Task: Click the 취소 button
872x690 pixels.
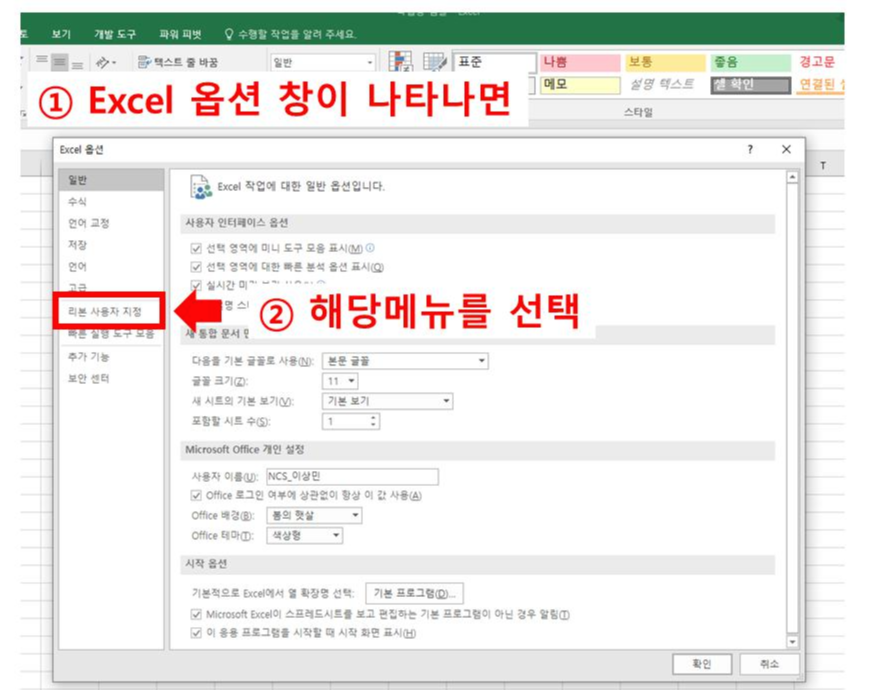Action: tap(770, 664)
